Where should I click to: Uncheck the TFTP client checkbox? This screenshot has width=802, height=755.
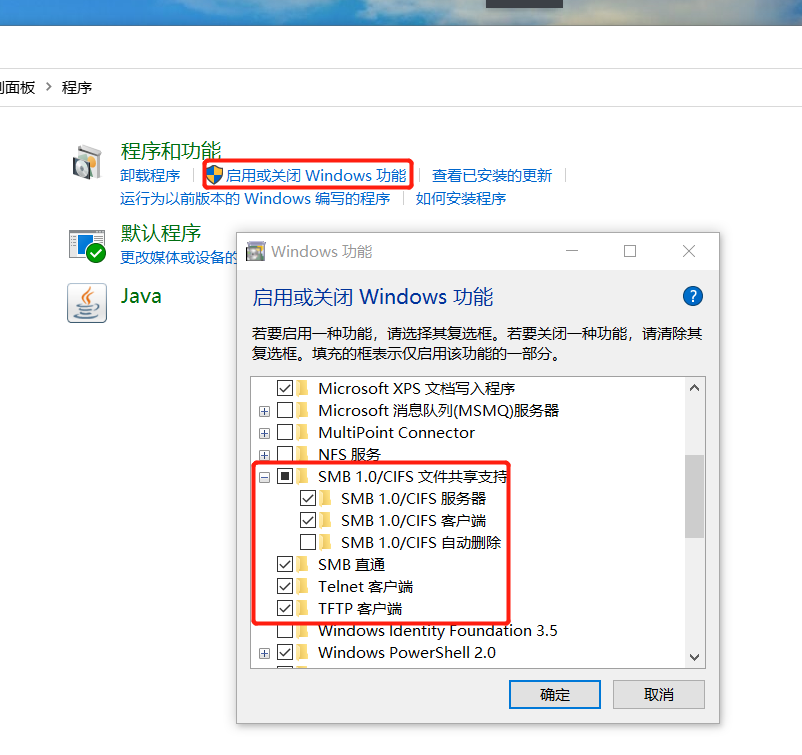(x=285, y=608)
